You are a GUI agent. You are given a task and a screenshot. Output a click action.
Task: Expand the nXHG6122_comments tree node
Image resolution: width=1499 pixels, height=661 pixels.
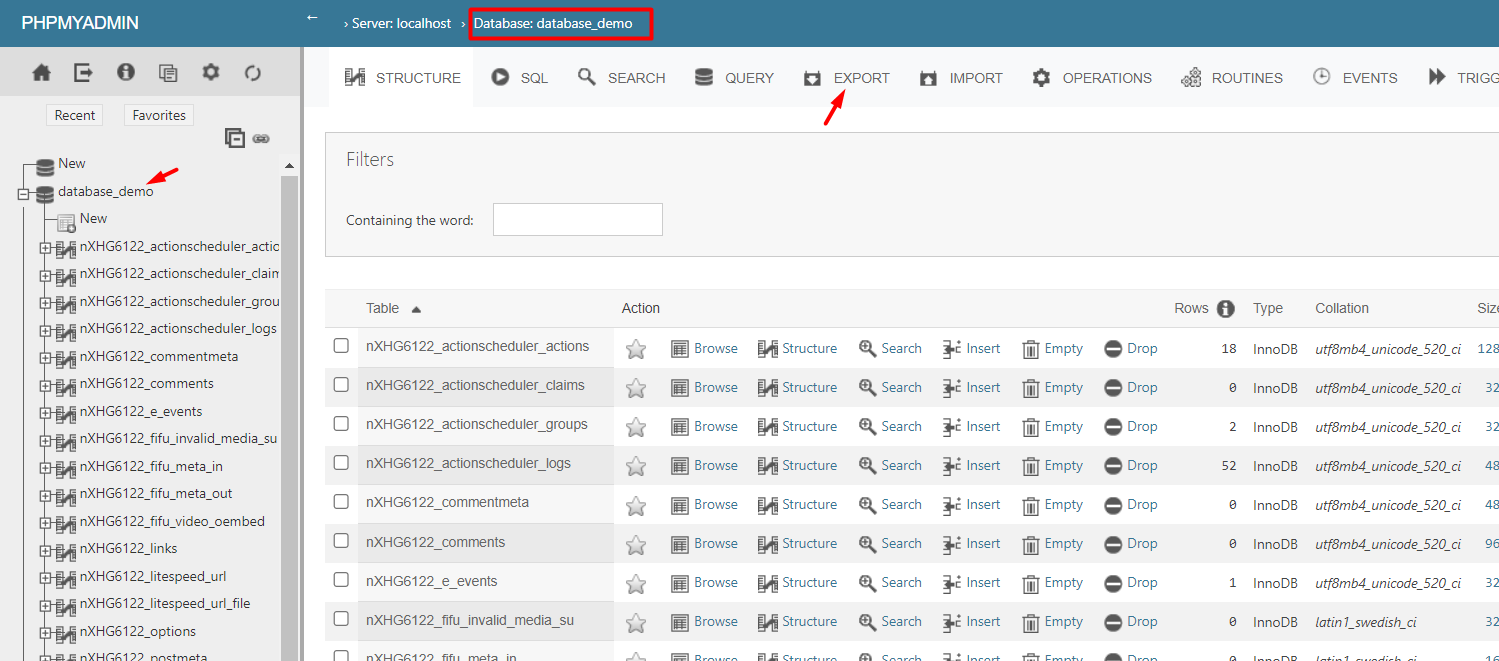45,385
